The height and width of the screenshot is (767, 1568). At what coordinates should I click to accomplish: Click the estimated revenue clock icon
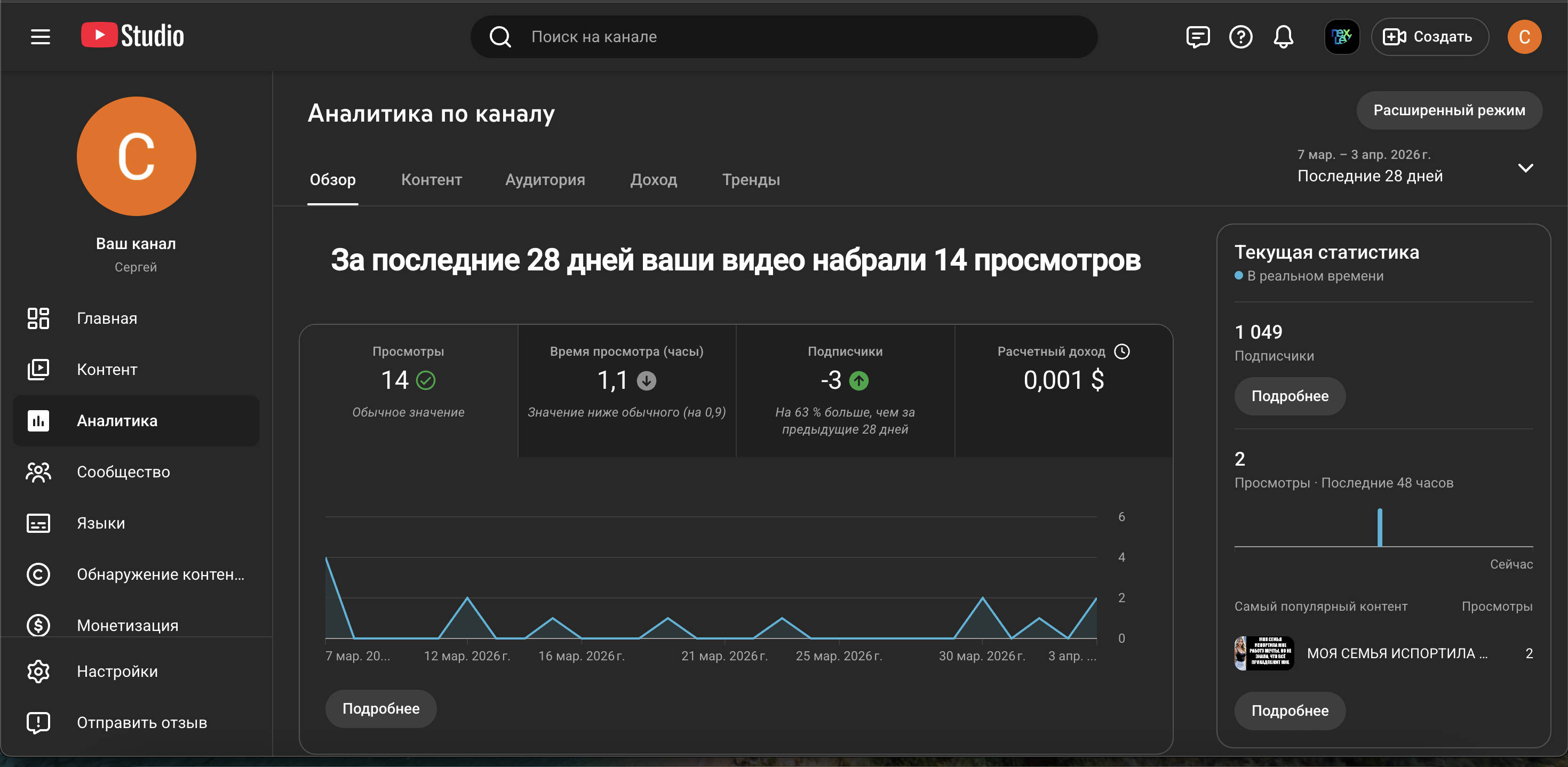[1121, 351]
